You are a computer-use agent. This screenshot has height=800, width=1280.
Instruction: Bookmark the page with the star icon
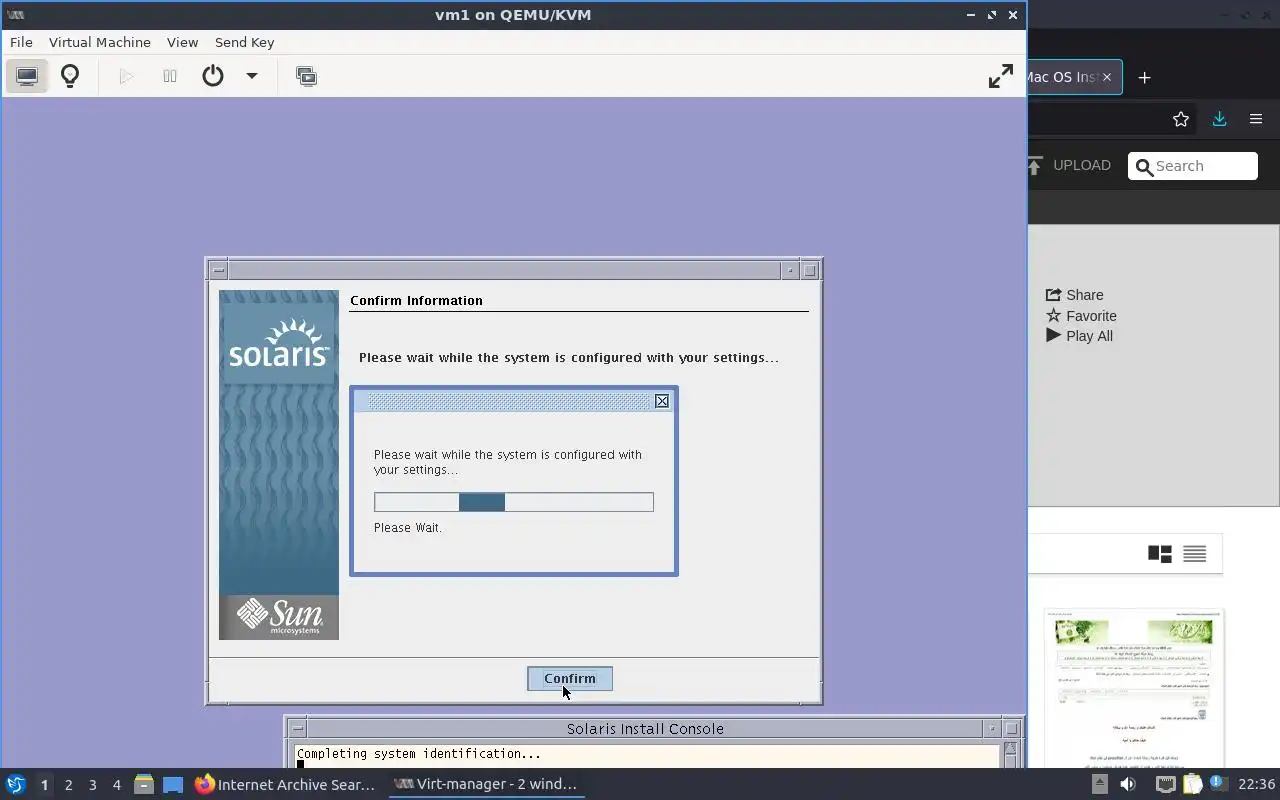[1181, 119]
